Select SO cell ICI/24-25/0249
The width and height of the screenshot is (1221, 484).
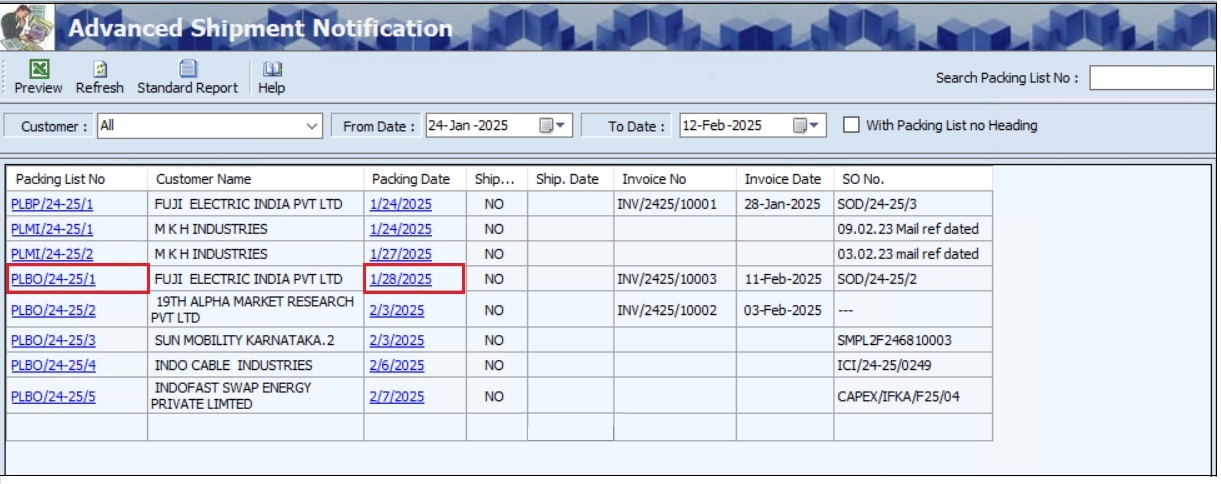click(x=913, y=365)
